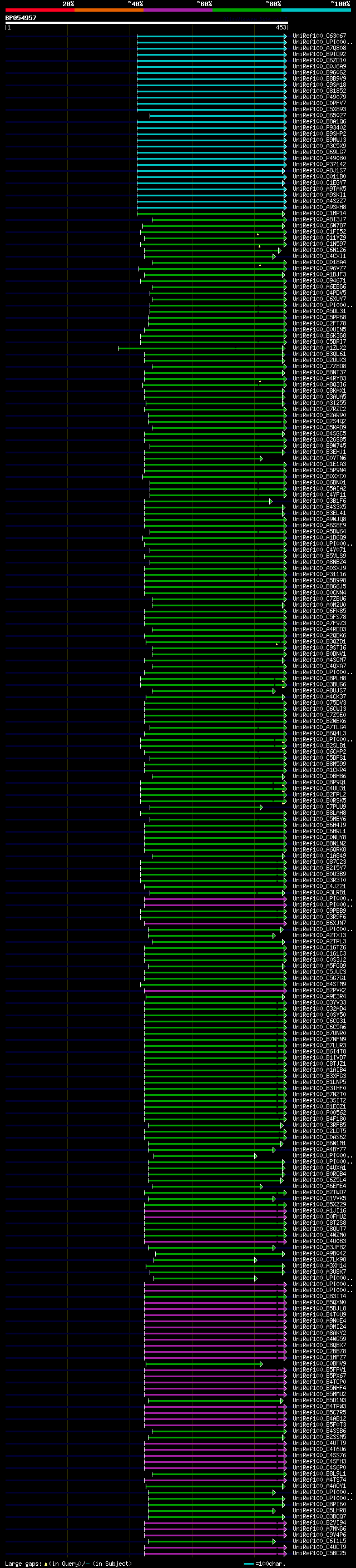
Task: Click the label UniRef100_A7TLG4
Action: [319, 728]
